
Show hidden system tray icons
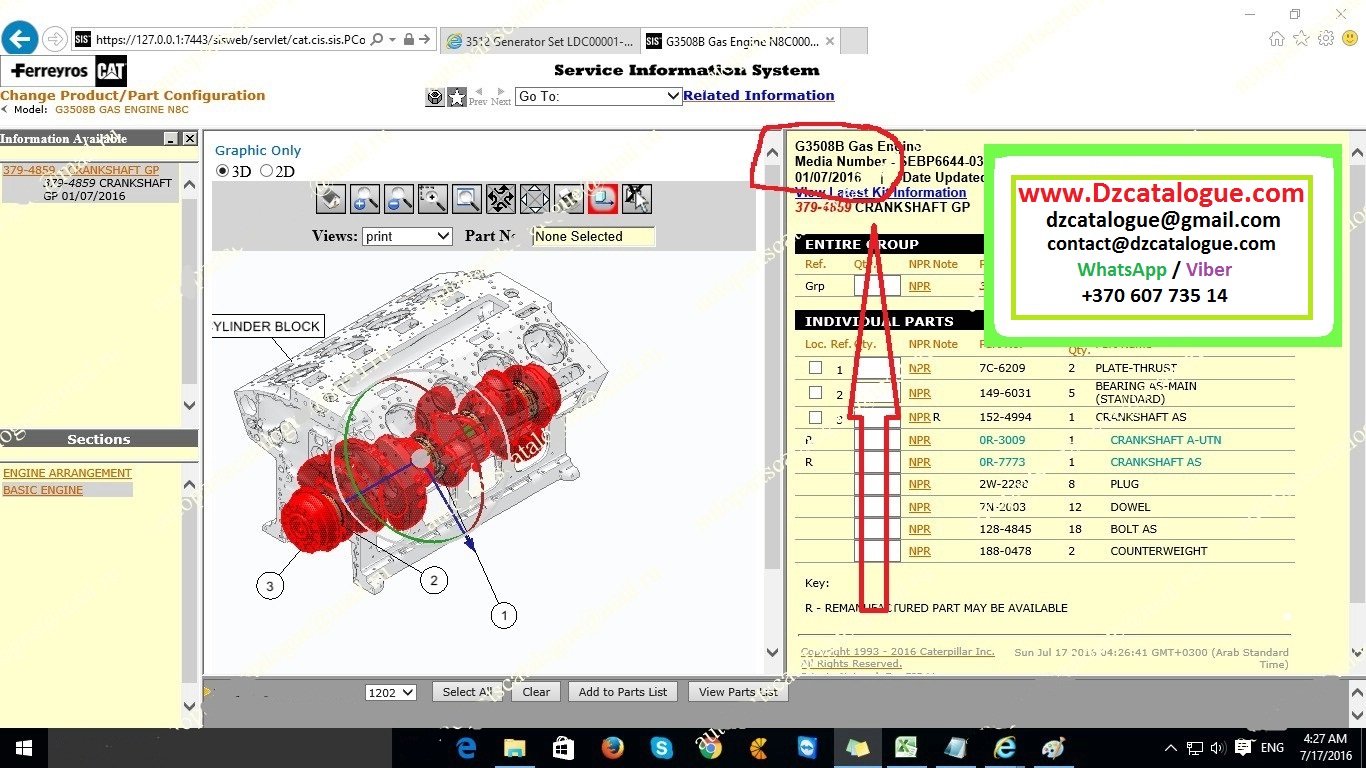click(x=1171, y=748)
